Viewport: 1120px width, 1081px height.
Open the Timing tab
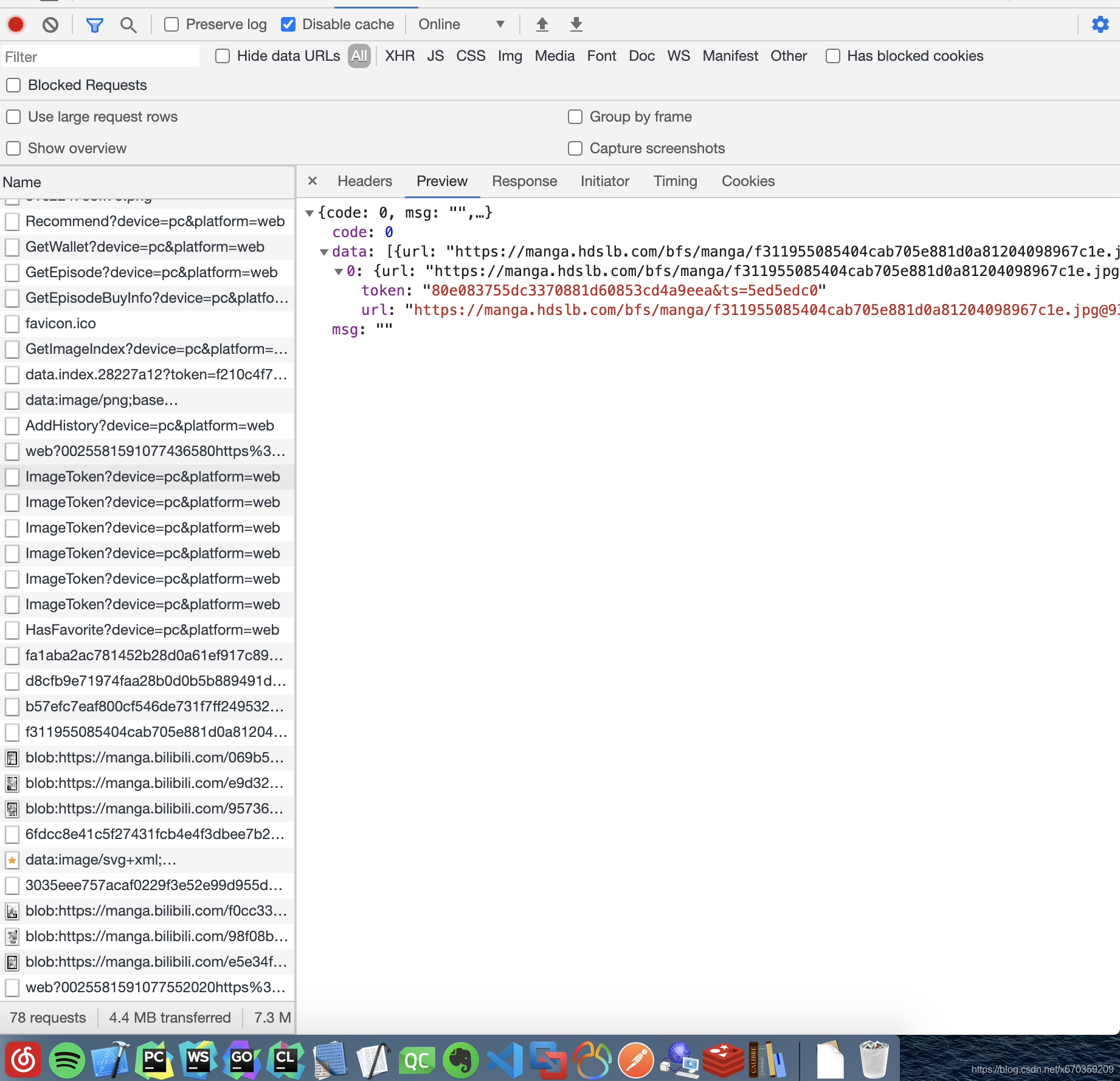click(x=675, y=181)
